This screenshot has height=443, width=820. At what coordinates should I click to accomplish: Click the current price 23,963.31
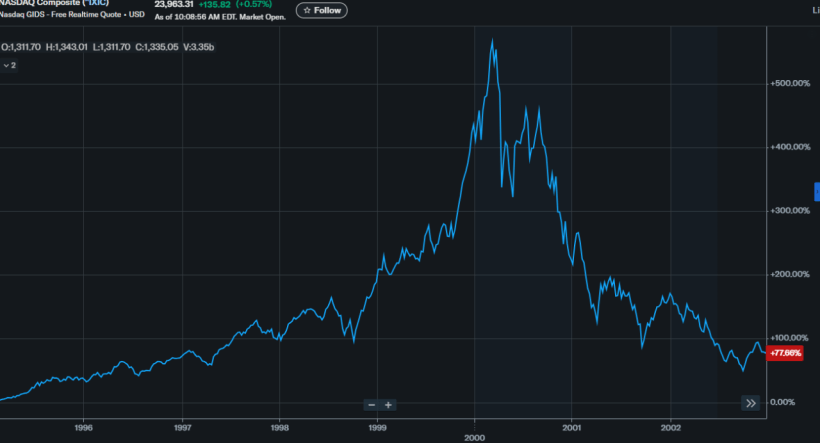click(175, 4)
